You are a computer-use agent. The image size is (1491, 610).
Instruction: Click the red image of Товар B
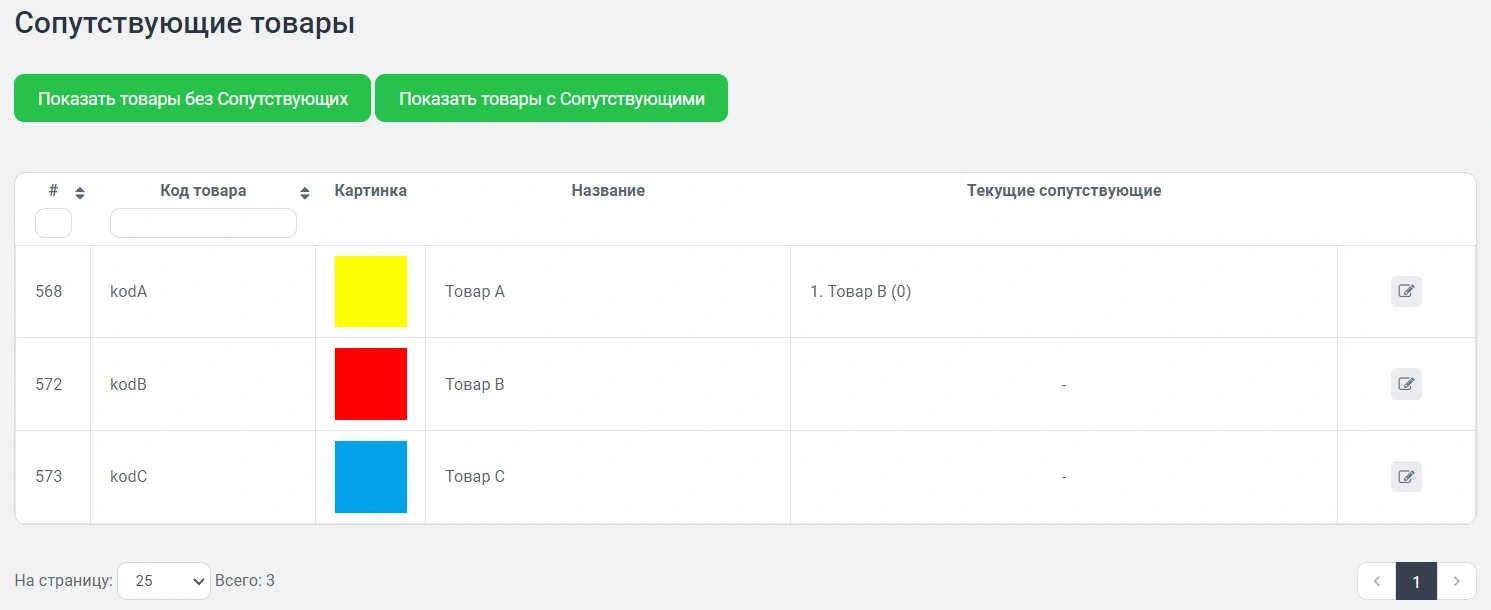[371, 384]
